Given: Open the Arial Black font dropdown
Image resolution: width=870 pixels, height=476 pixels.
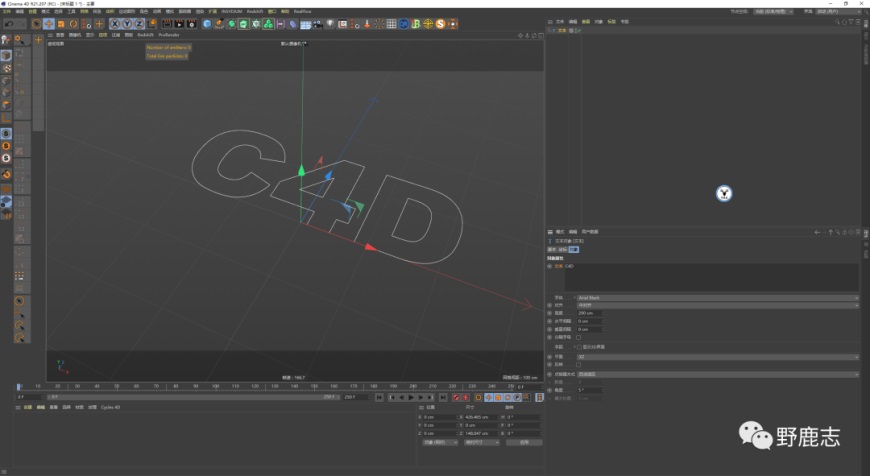Looking at the screenshot, I should point(717,298).
